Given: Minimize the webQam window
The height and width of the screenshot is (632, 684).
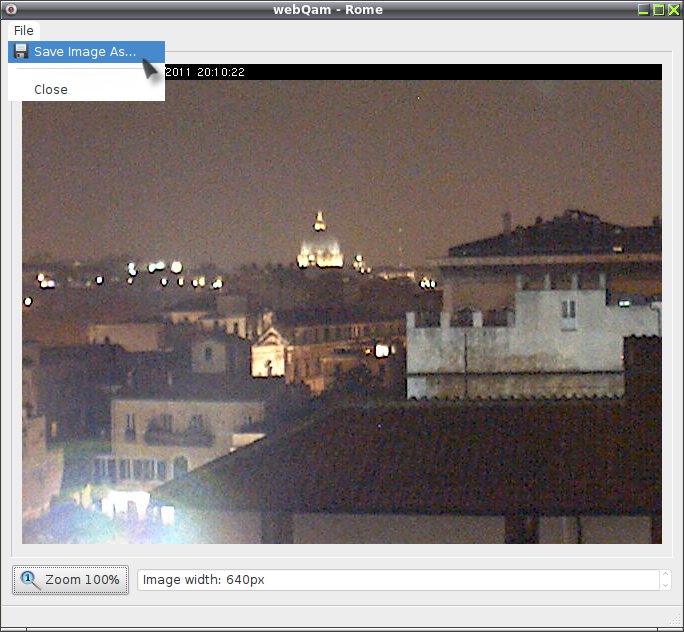Looking at the screenshot, I should (643, 10).
